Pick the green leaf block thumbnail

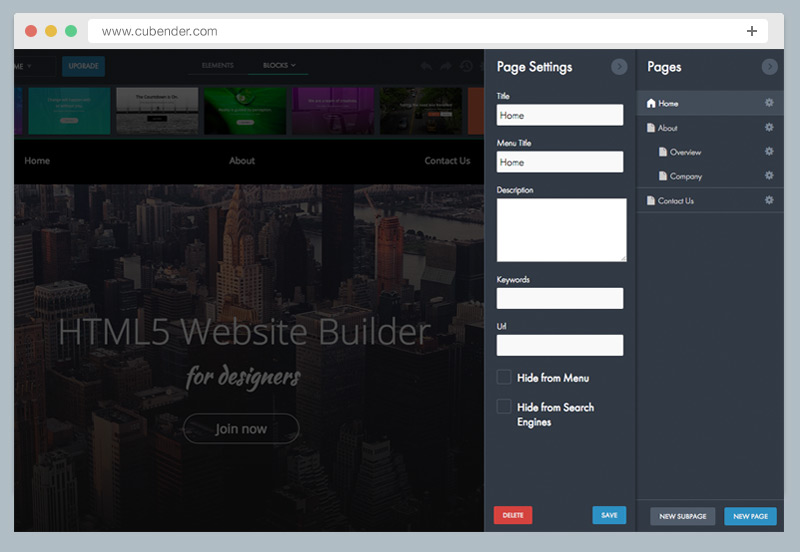pyautogui.click(x=245, y=111)
